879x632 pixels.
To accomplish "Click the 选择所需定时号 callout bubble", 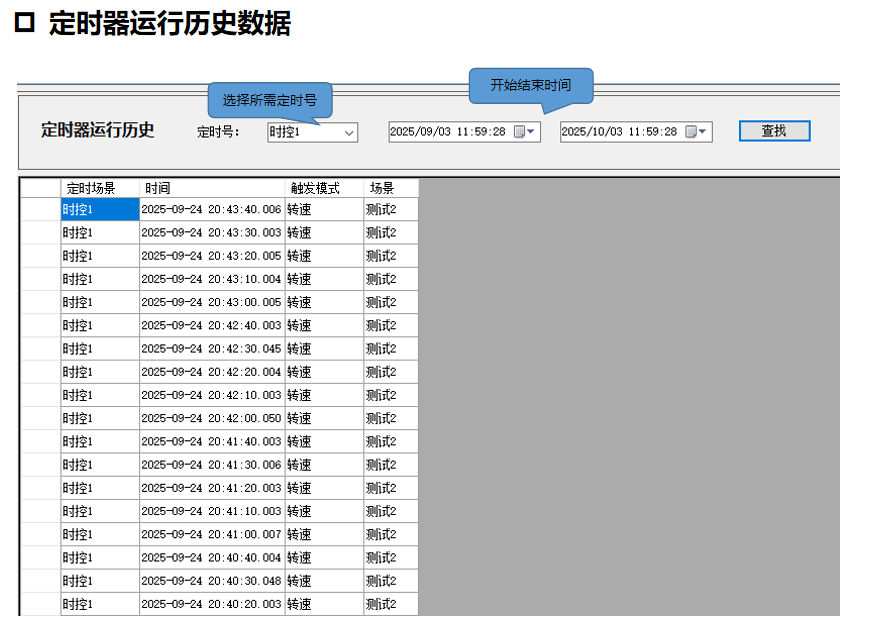I will (269, 100).
